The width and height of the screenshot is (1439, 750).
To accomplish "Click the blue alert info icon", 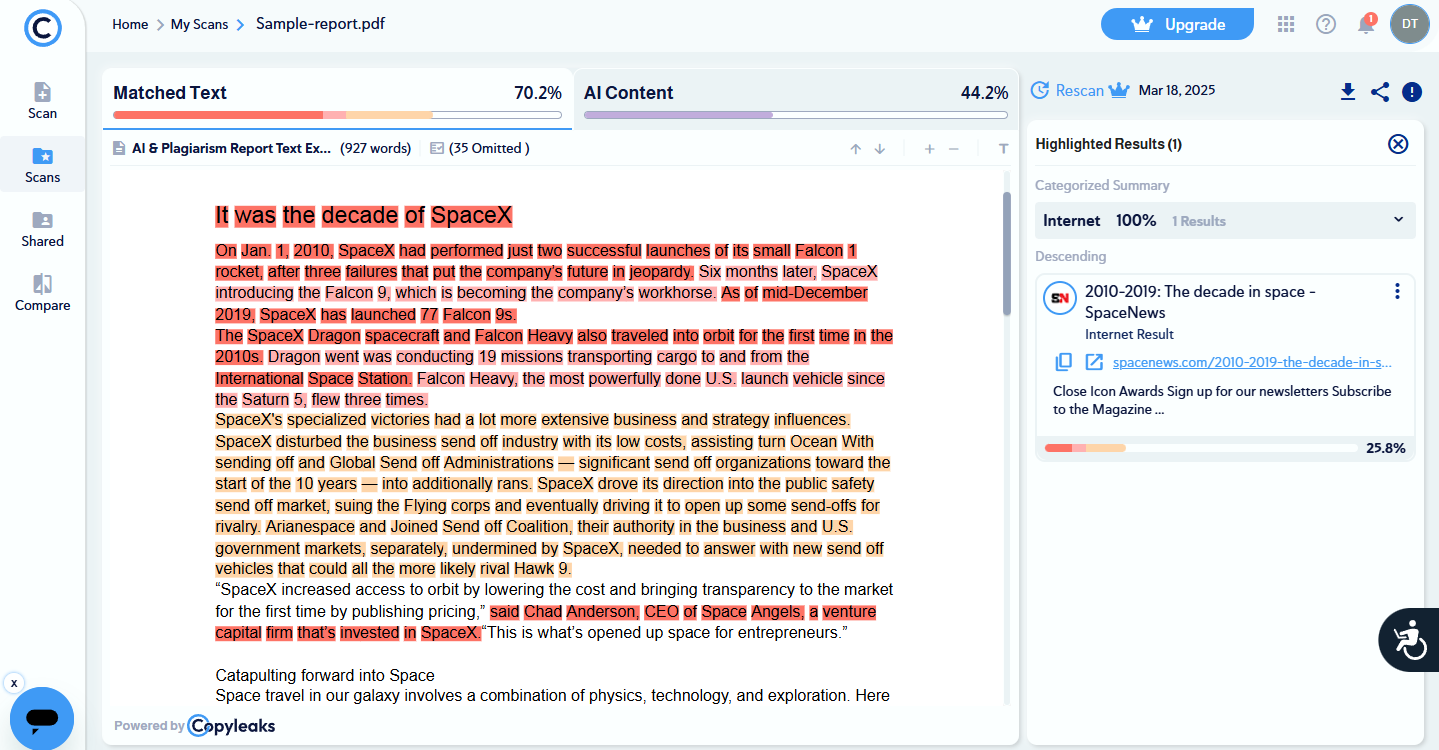I will pos(1412,92).
